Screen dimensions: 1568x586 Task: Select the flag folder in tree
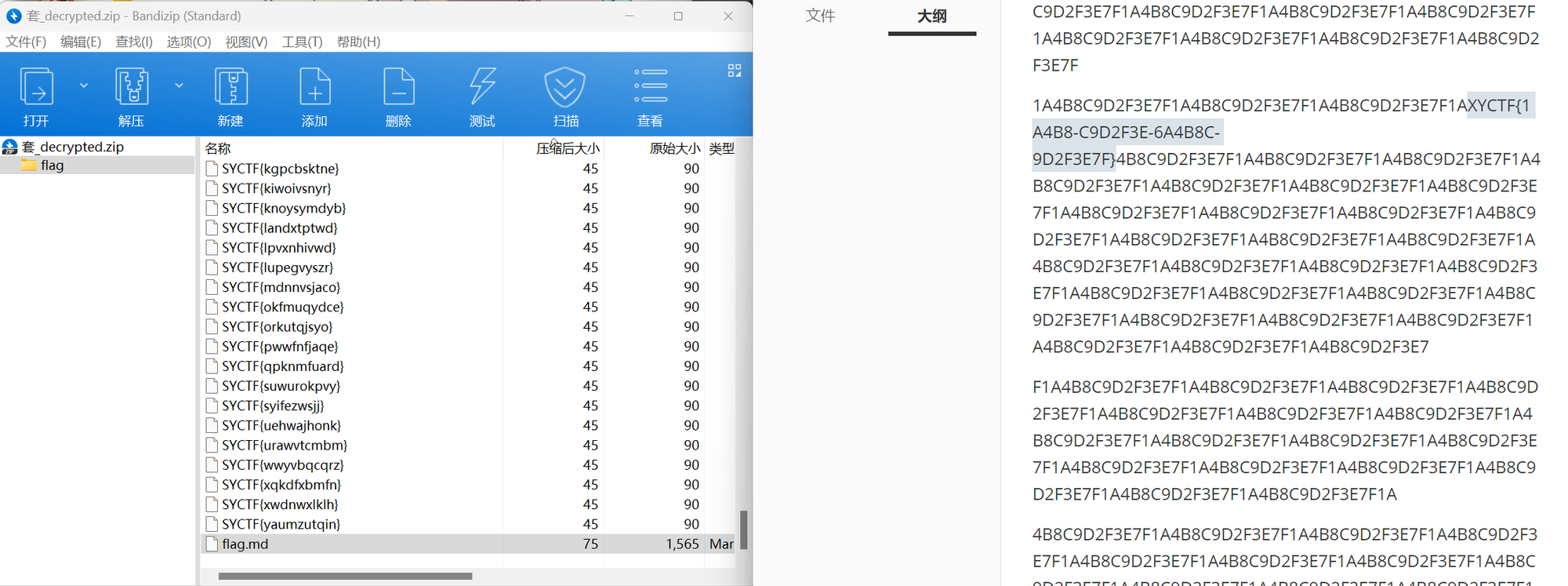click(52, 166)
